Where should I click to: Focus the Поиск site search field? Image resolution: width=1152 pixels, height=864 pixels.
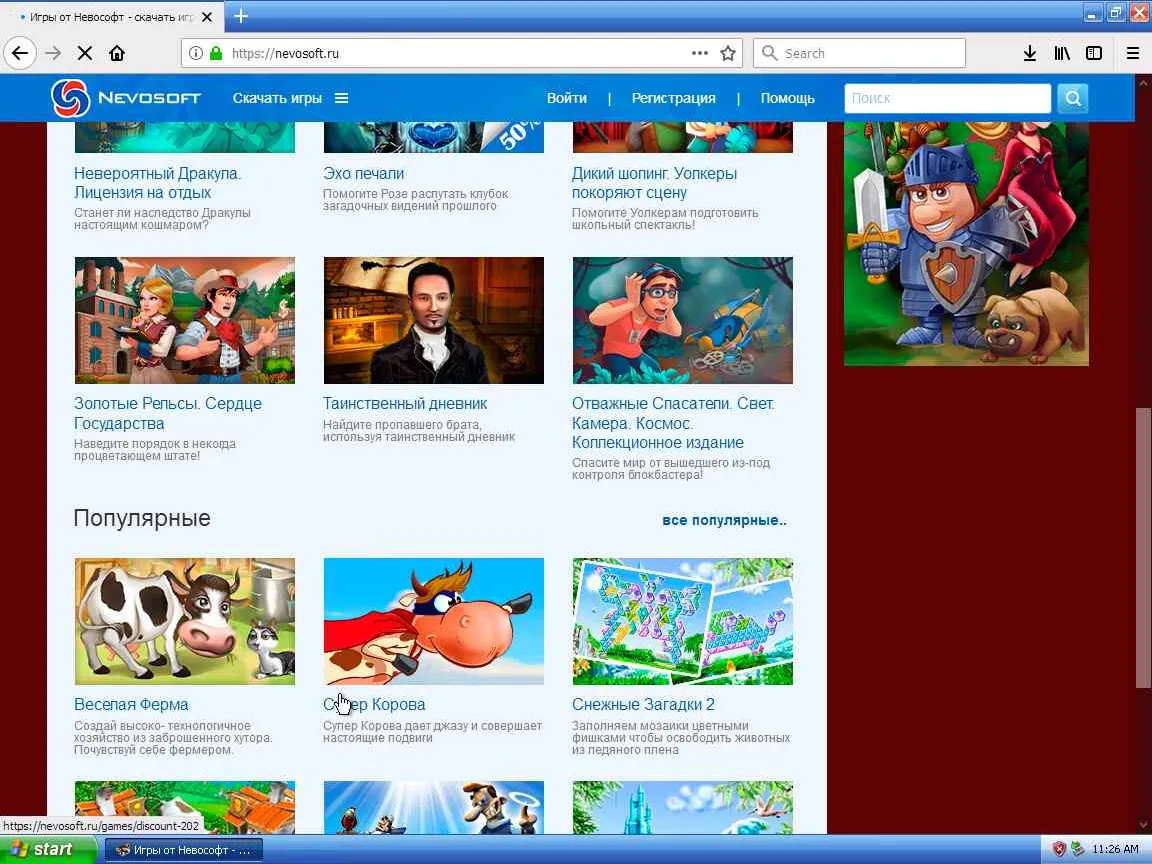(948, 98)
